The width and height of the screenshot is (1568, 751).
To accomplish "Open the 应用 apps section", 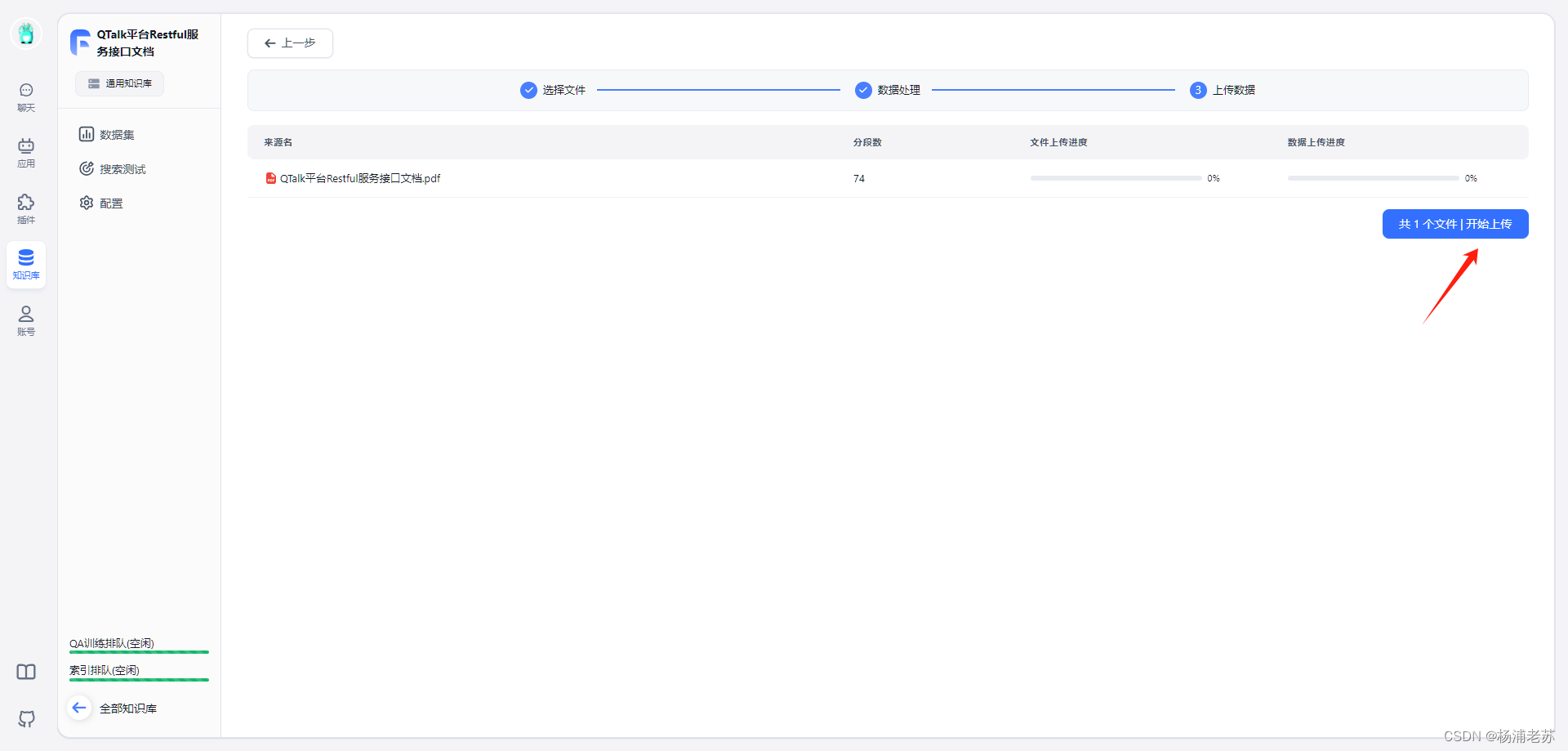I will [x=26, y=153].
